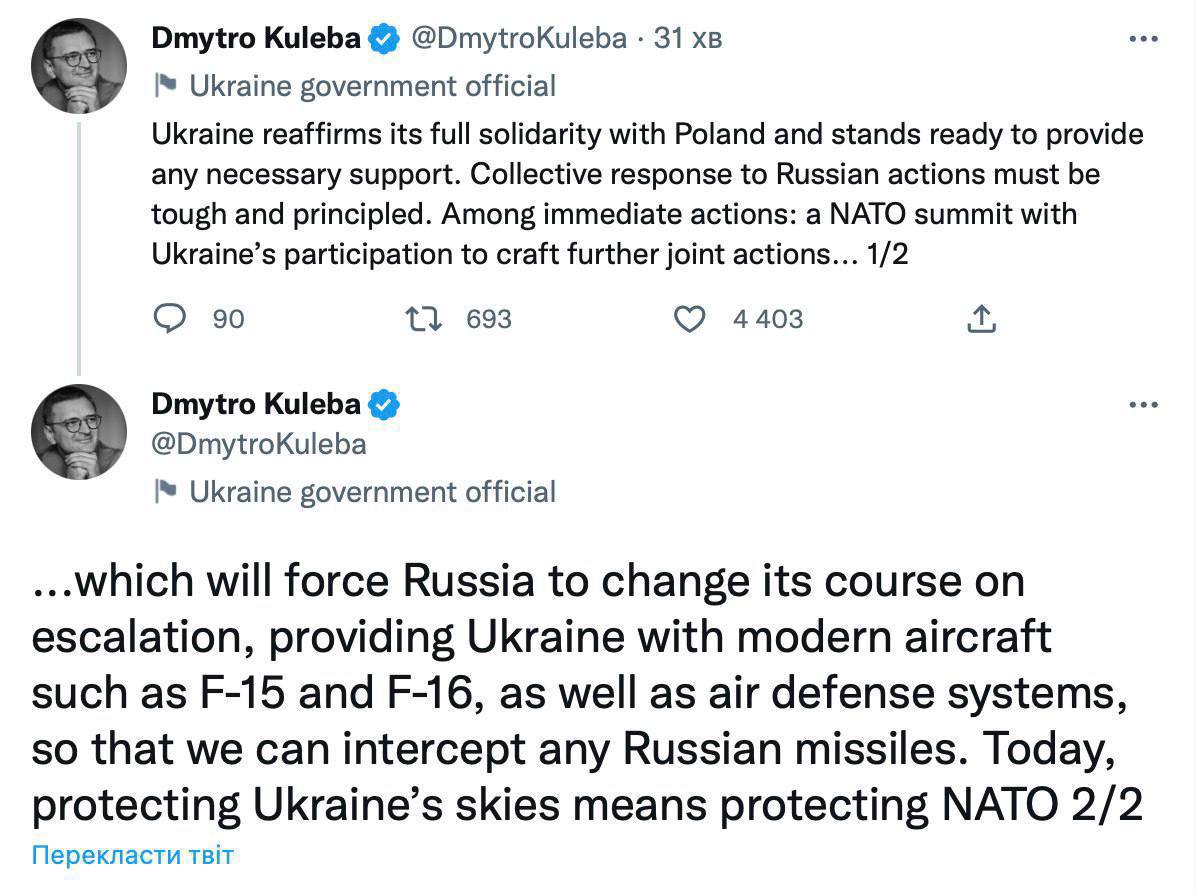
Task: Click first 'Ukraine government official' label
Action: tap(372, 86)
